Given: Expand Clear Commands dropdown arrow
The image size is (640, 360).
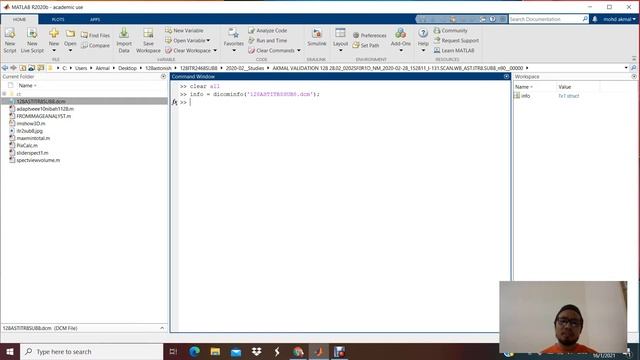Looking at the screenshot, I should pyautogui.click(x=299, y=51).
